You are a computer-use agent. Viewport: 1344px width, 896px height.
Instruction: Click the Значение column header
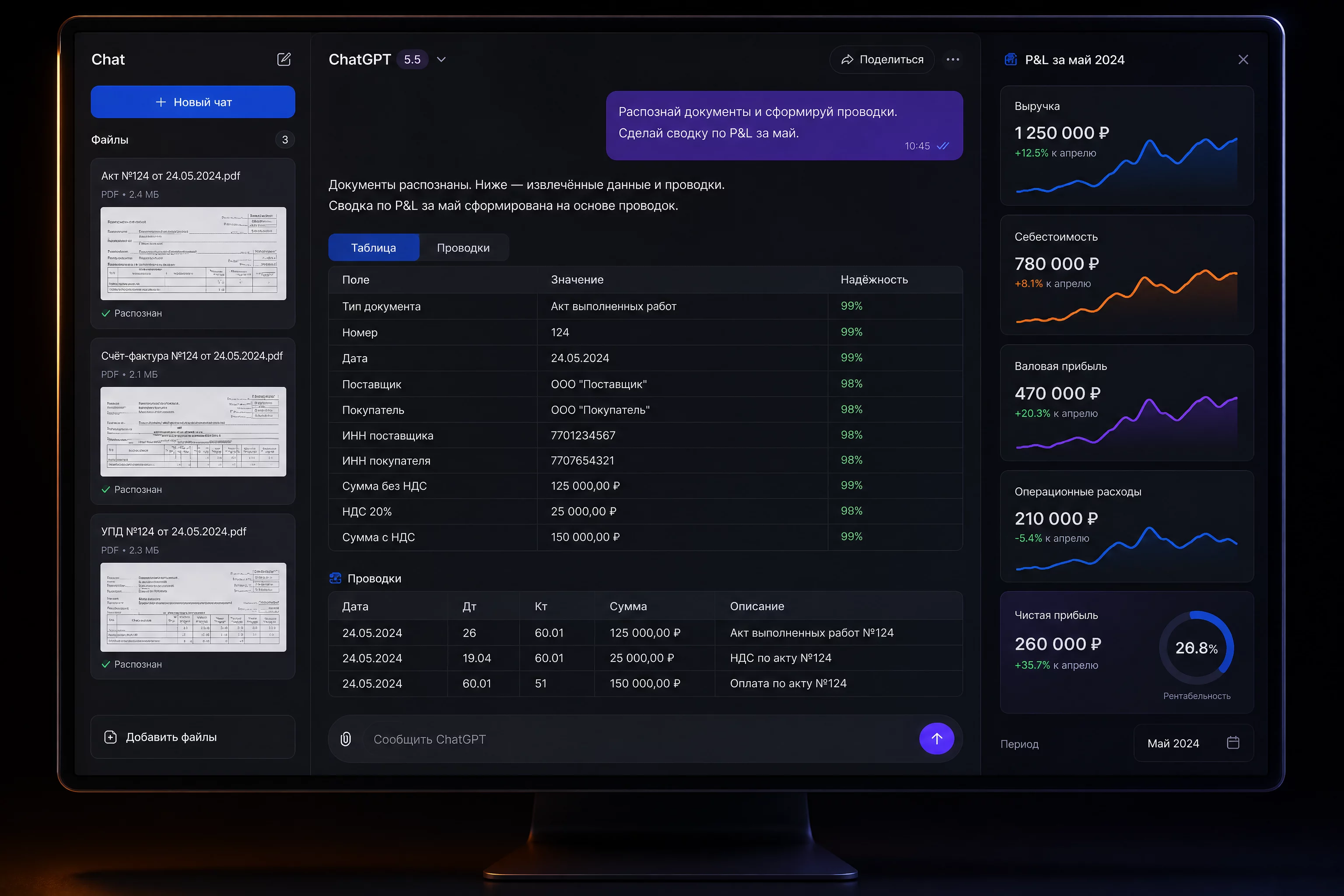pos(577,280)
